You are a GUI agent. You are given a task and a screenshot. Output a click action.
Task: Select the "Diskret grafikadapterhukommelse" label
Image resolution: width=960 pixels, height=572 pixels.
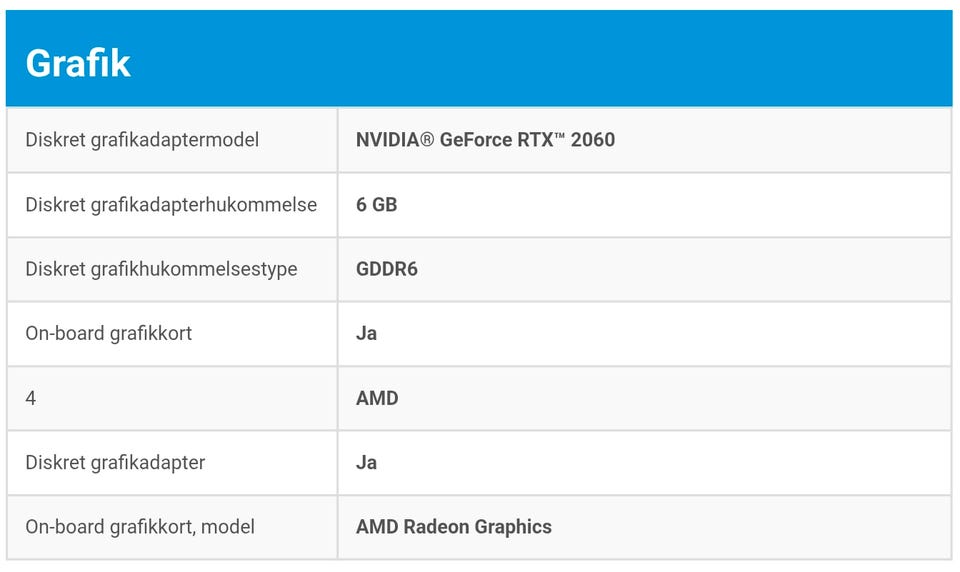pos(171,205)
